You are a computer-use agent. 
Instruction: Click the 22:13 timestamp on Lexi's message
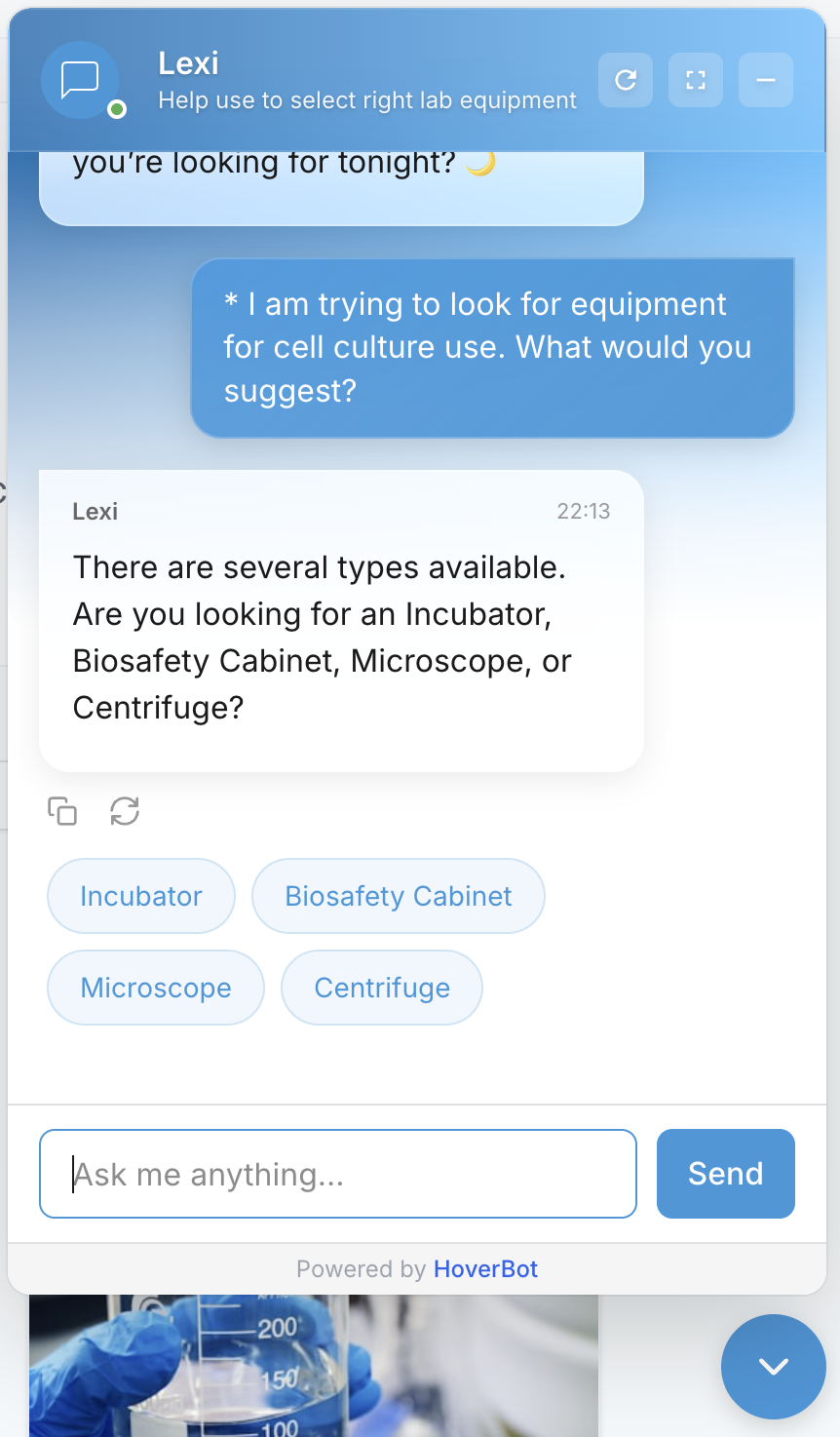(x=585, y=511)
